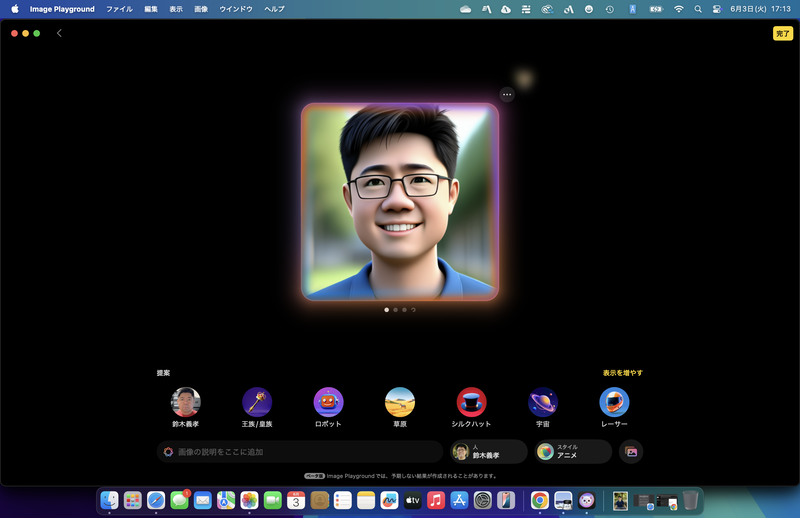Open Notes from the Dock
The image size is (800, 518).
click(366, 501)
